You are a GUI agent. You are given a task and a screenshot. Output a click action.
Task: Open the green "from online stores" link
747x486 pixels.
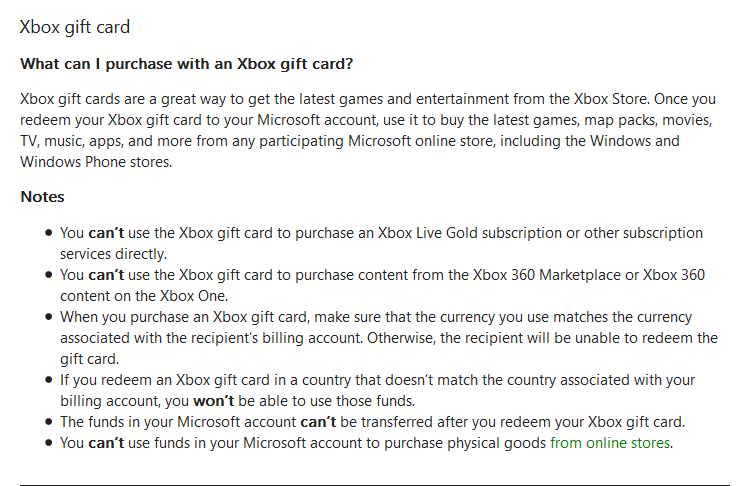click(610, 443)
